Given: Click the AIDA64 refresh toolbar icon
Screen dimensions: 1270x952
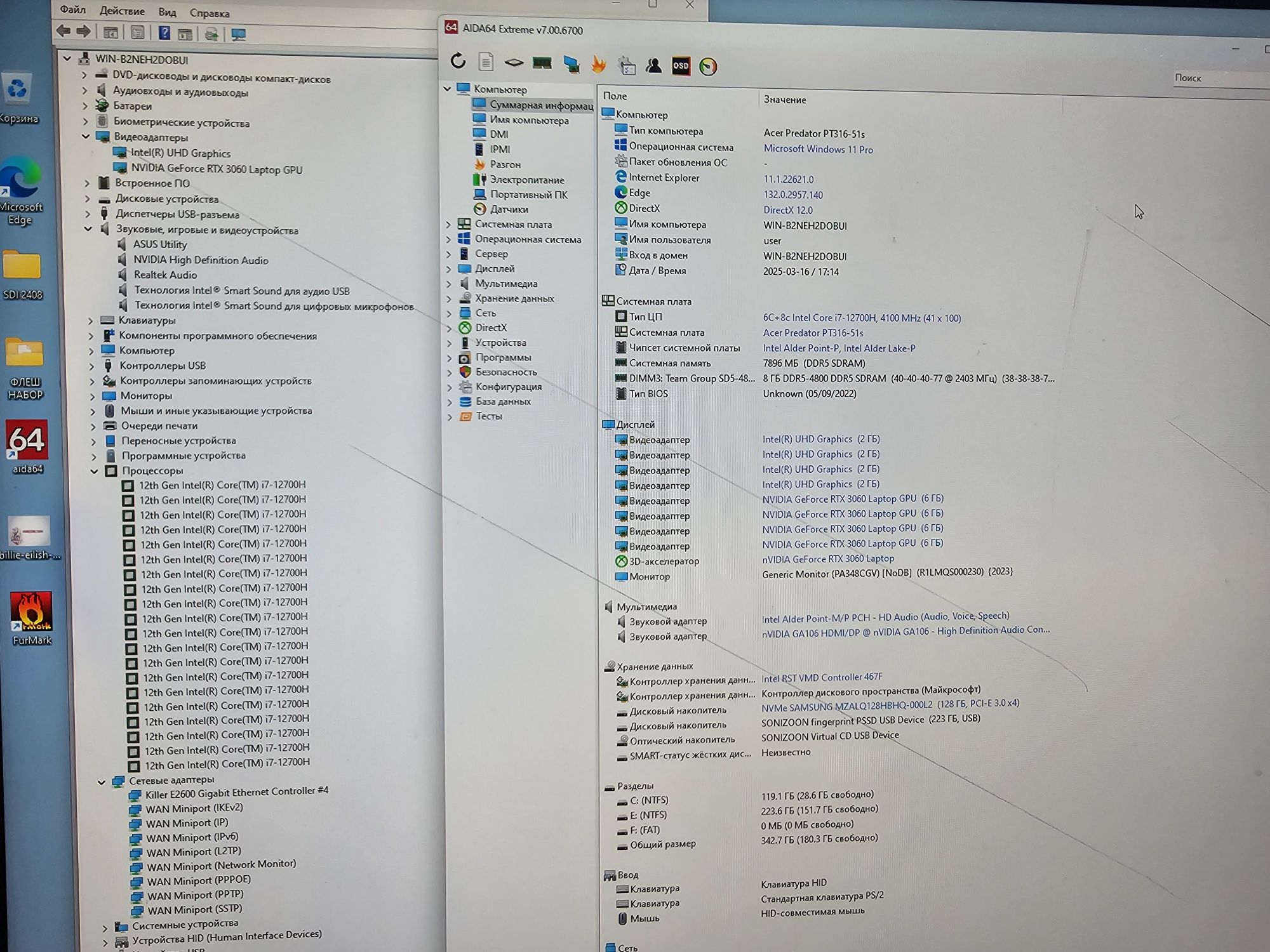Looking at the screenshot, I should (x=458, y=61).
